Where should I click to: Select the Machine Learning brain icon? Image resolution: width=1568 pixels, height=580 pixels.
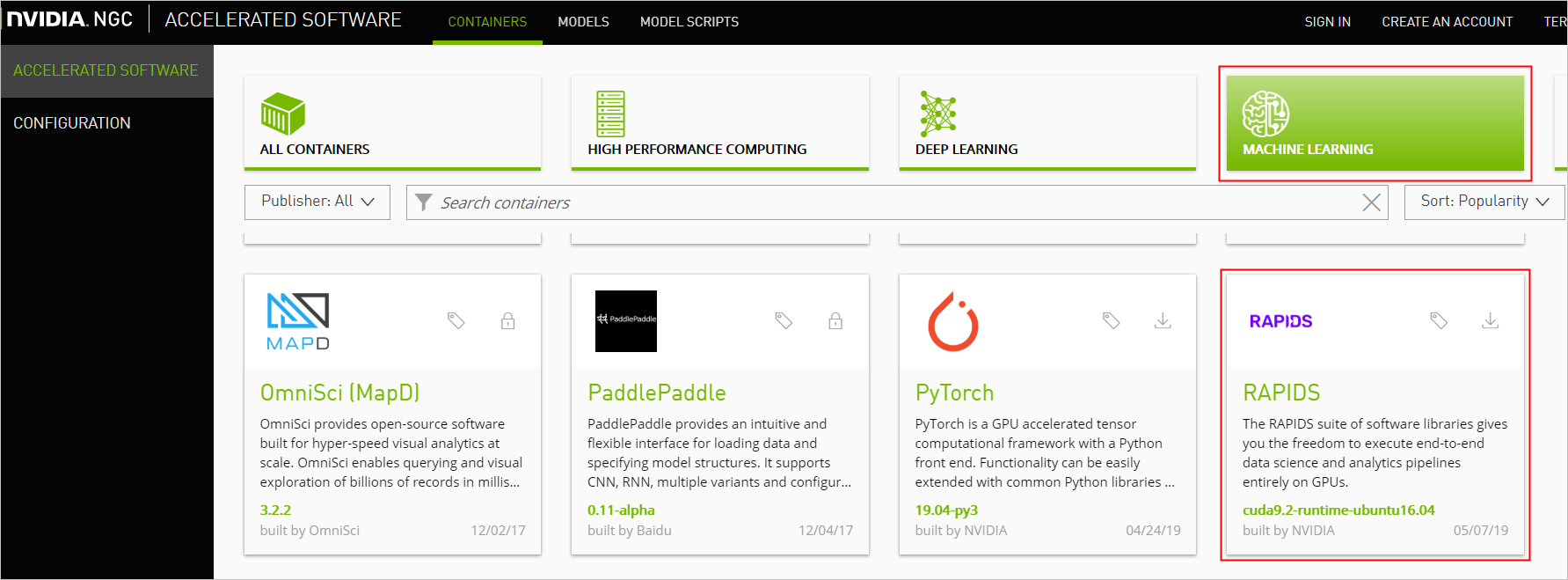click(1265, 114)
